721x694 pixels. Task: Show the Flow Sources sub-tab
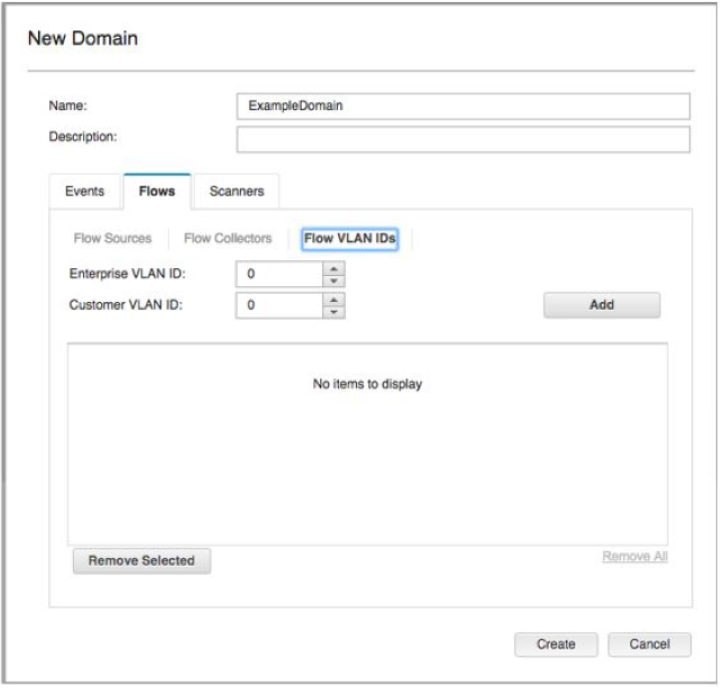click(x=113, y=239)
